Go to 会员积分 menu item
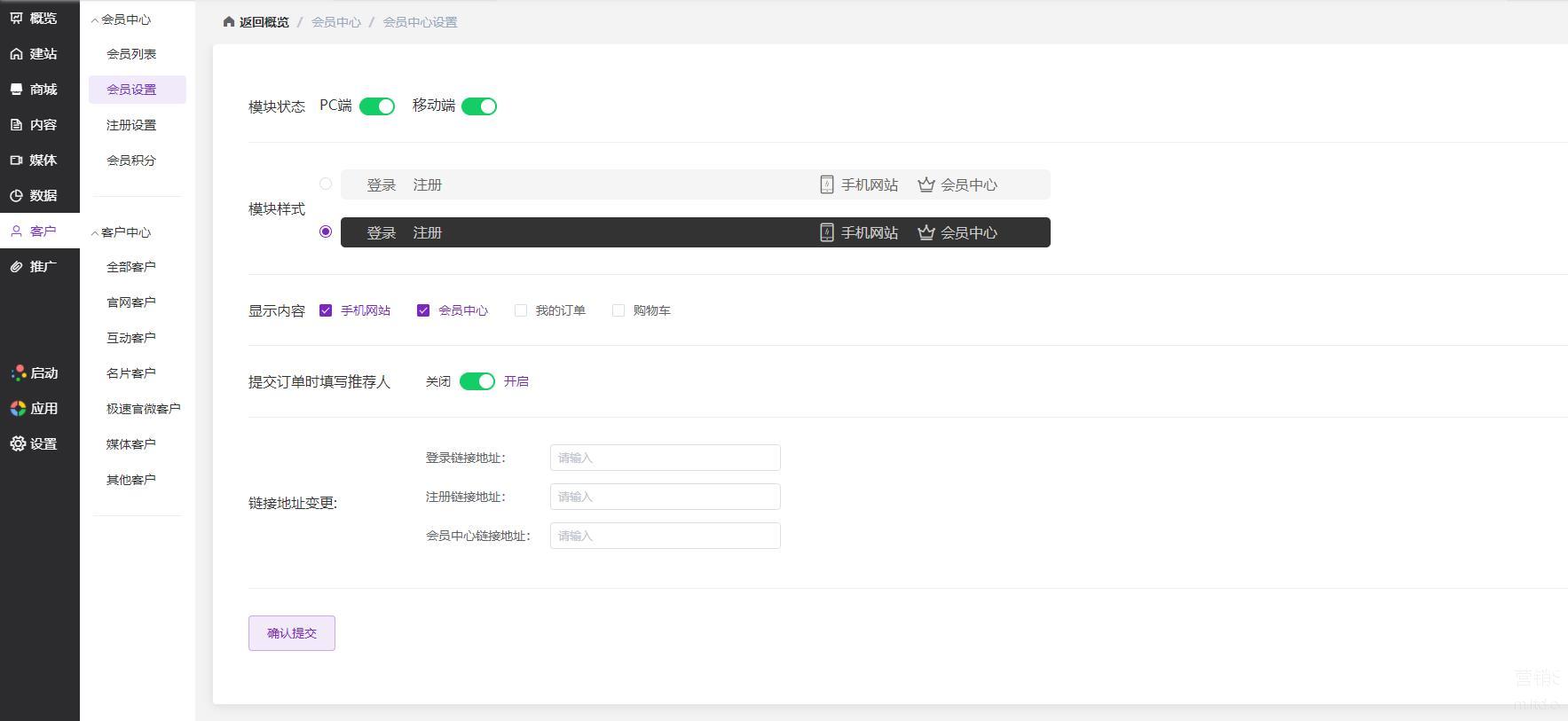Image resolution: width=1568 pixels, height=721 pixels. [x=131, y=161]
